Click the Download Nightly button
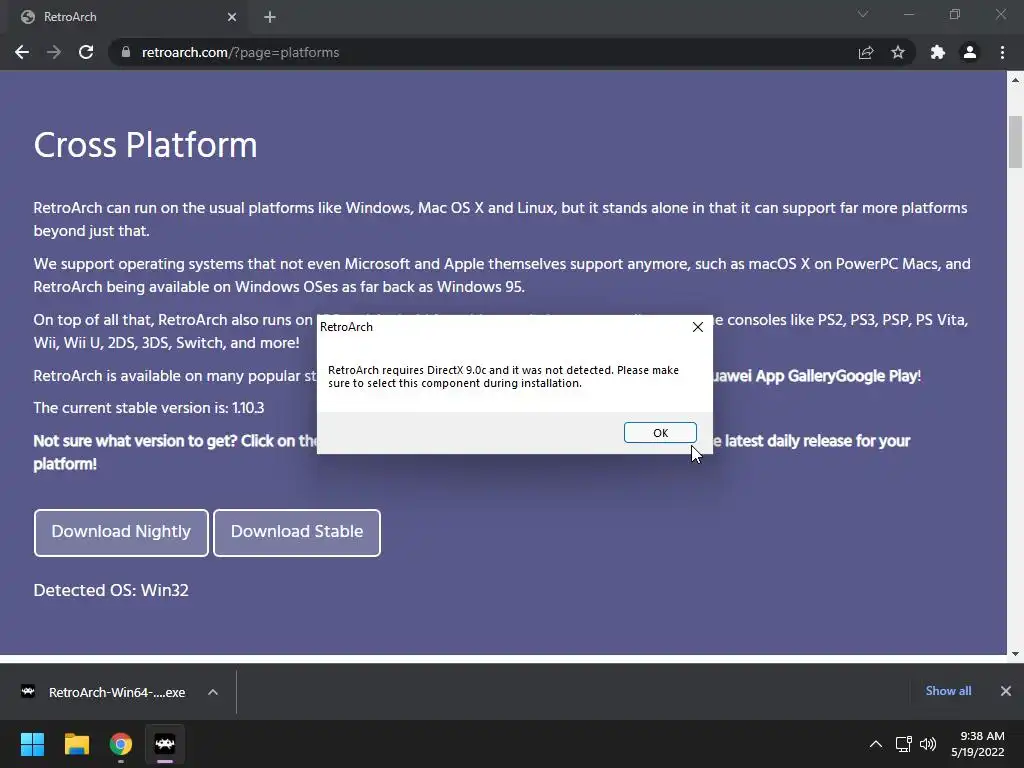This screenshot has height=768, width=1024. tap(121, 532)
